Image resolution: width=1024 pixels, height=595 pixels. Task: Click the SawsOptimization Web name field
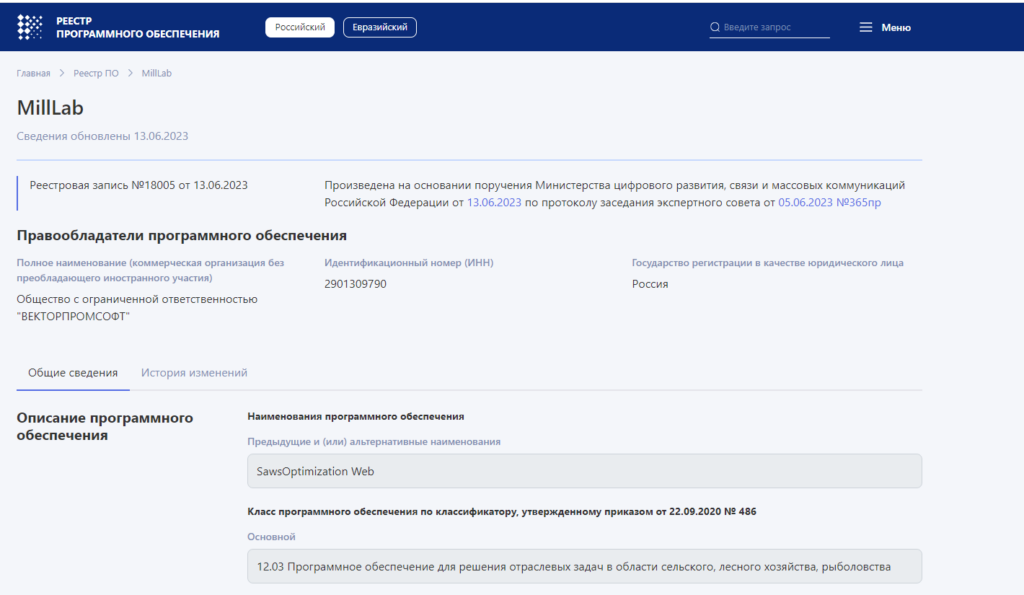click(x=584, y=471)
